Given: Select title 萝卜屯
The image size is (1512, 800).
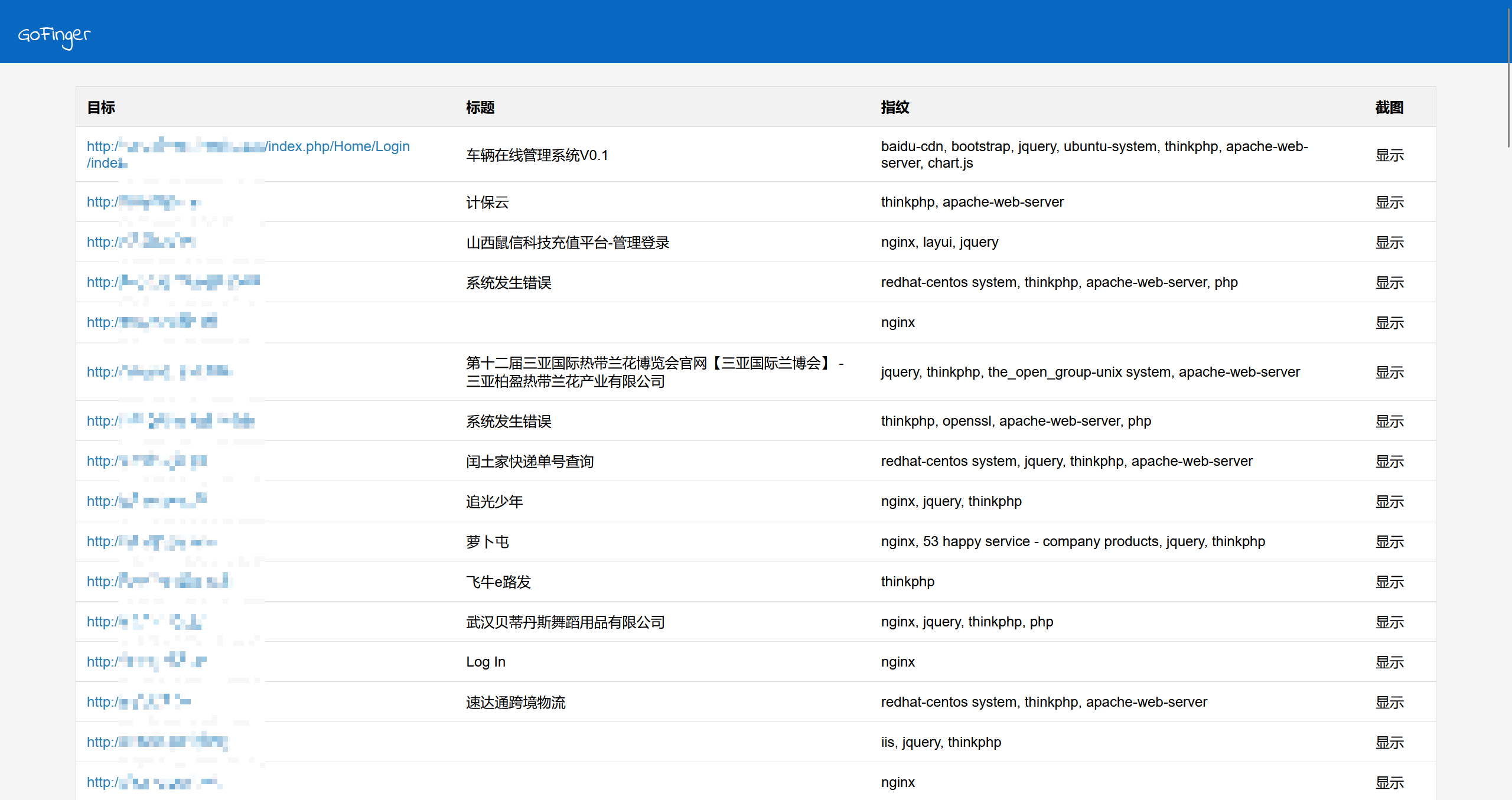Looking at the screenshot, I should pyautogui.click(x=487, y=542).
